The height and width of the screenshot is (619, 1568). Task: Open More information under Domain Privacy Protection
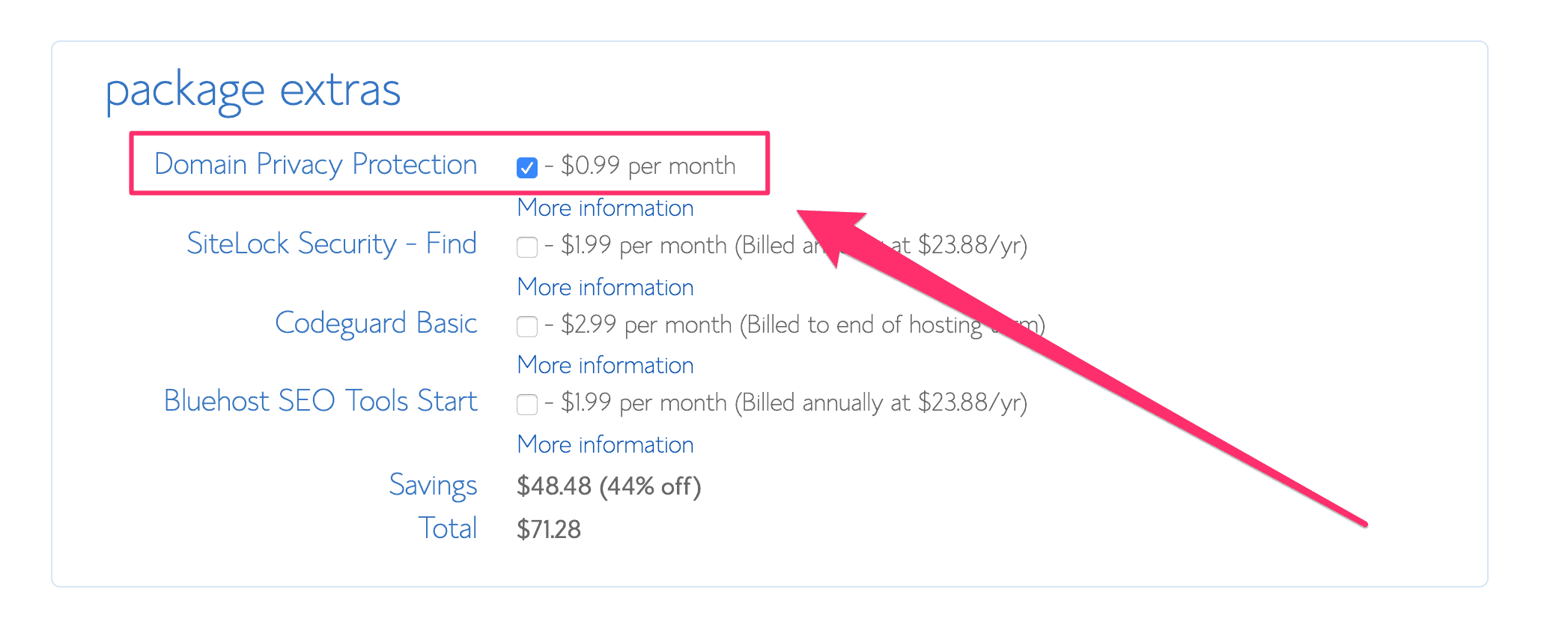(604, 208)
